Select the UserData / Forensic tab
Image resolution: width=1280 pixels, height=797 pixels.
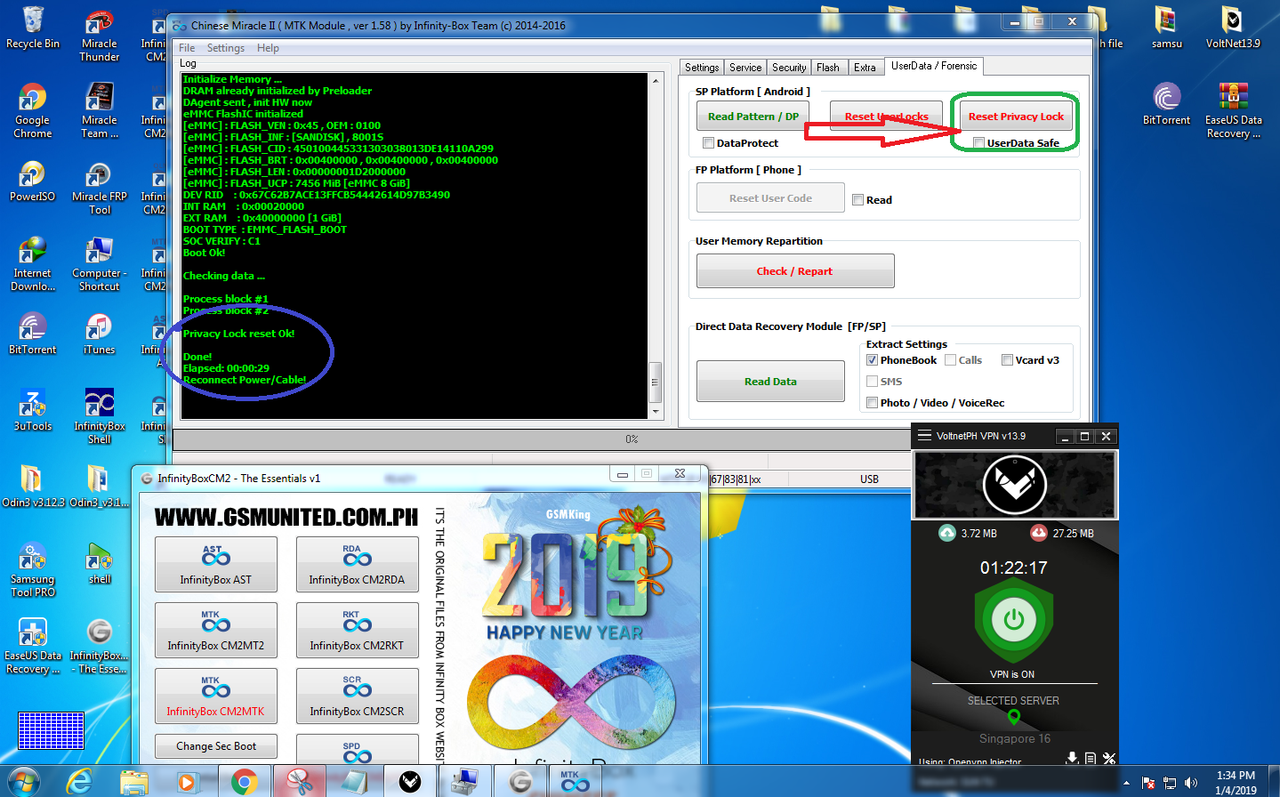click(x=934, y=66)
